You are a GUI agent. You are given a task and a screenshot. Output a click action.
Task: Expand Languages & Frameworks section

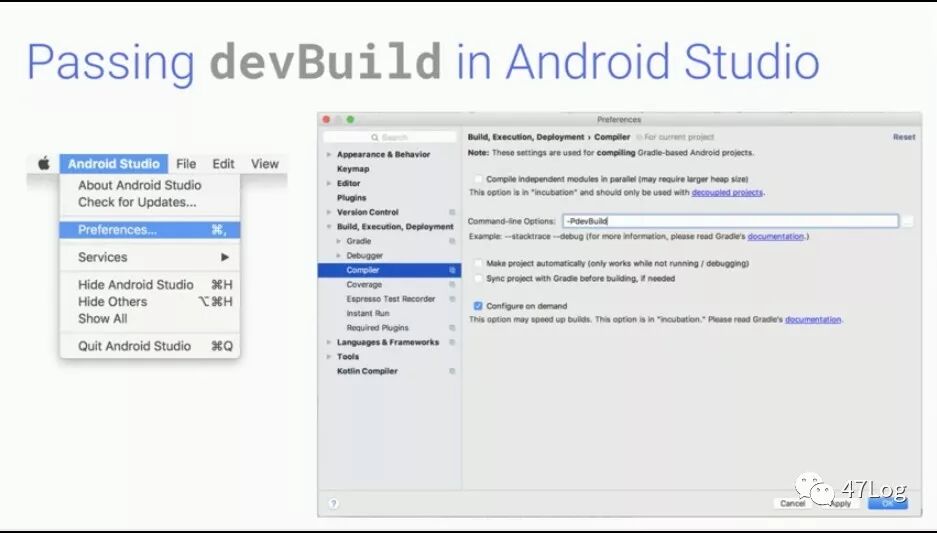[x=329, y=342]
